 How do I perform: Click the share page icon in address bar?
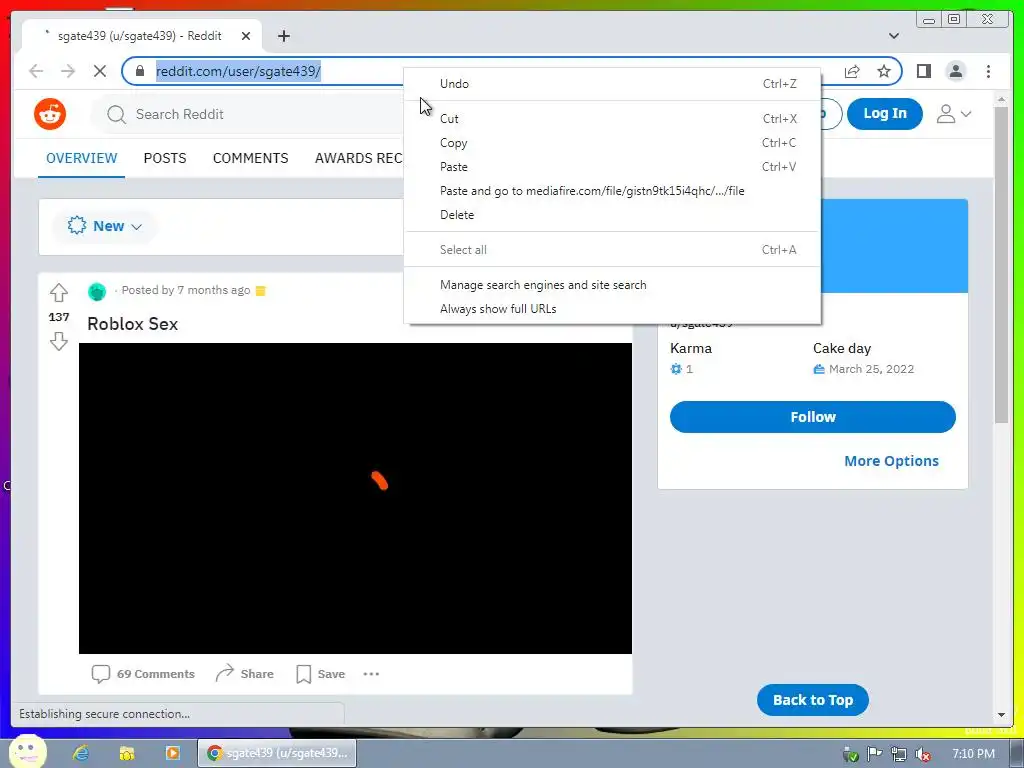[x=852, y=71]
